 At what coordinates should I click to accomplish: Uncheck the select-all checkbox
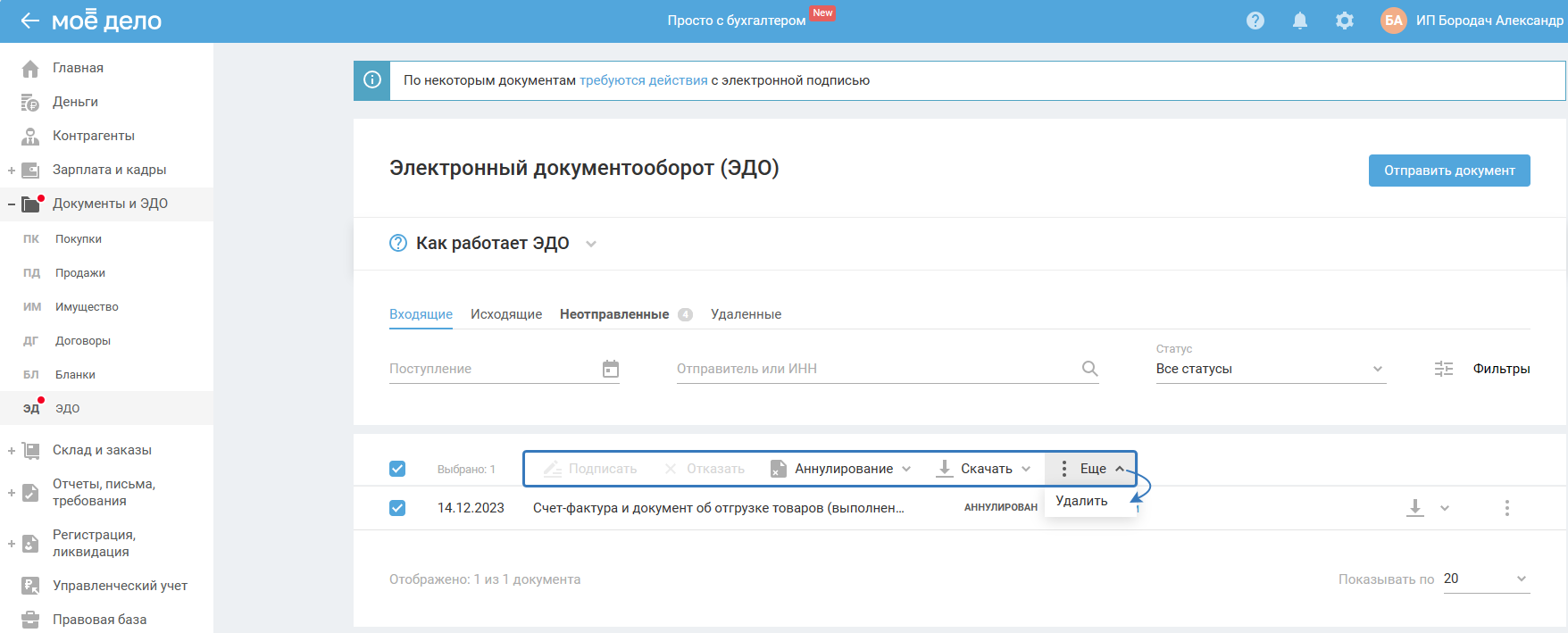(x=397, y=469)
